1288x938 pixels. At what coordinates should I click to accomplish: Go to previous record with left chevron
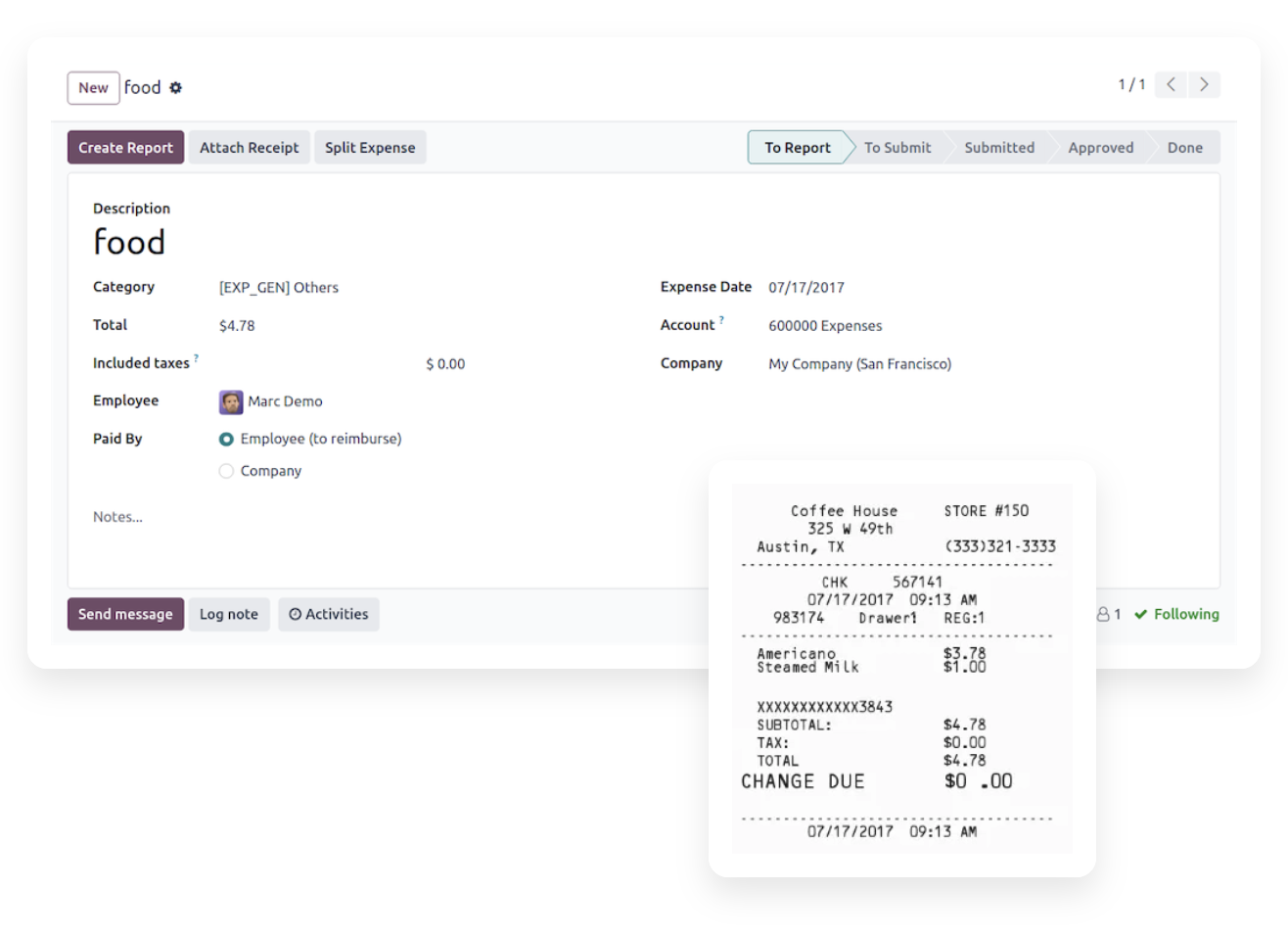tap(1171, 85)
